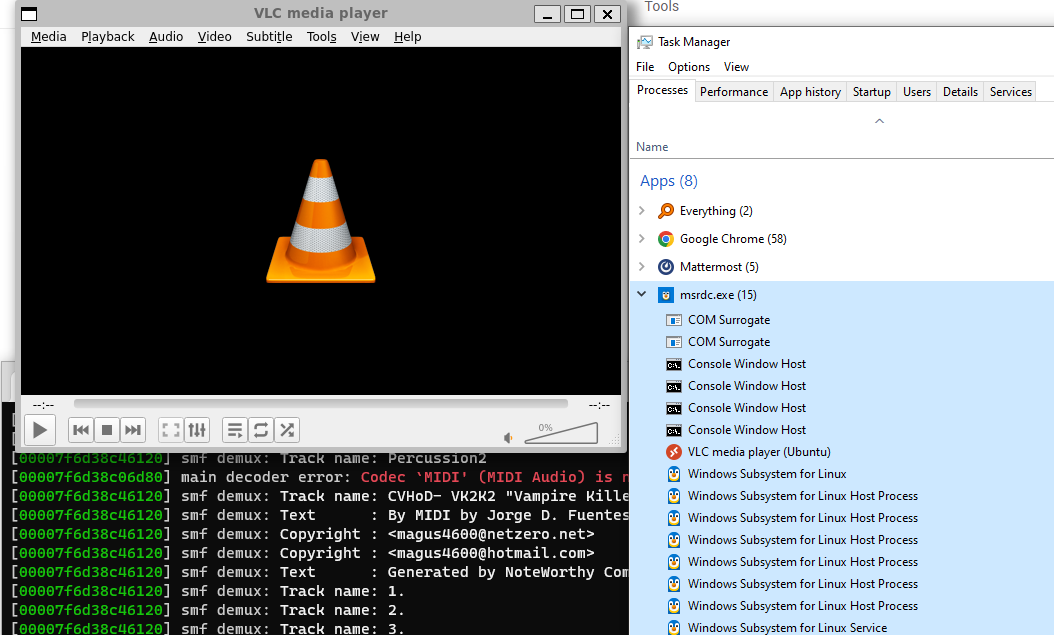Click the Task Manager title bar icon
Viewport: 1054px width, 635px height.
coord(645,42)
